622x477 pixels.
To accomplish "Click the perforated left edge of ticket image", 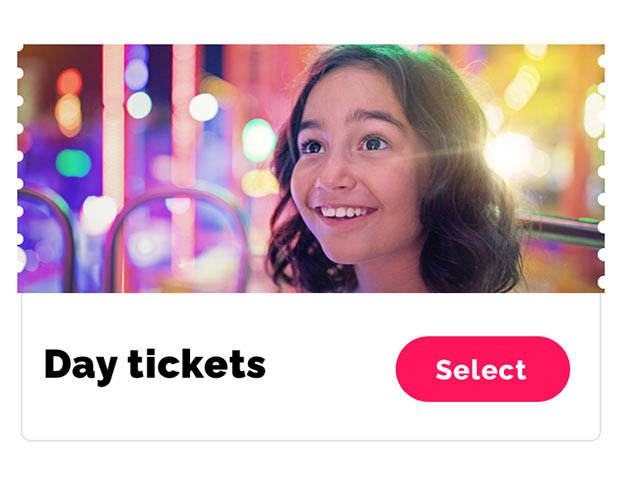I will (x=21, y=170).
